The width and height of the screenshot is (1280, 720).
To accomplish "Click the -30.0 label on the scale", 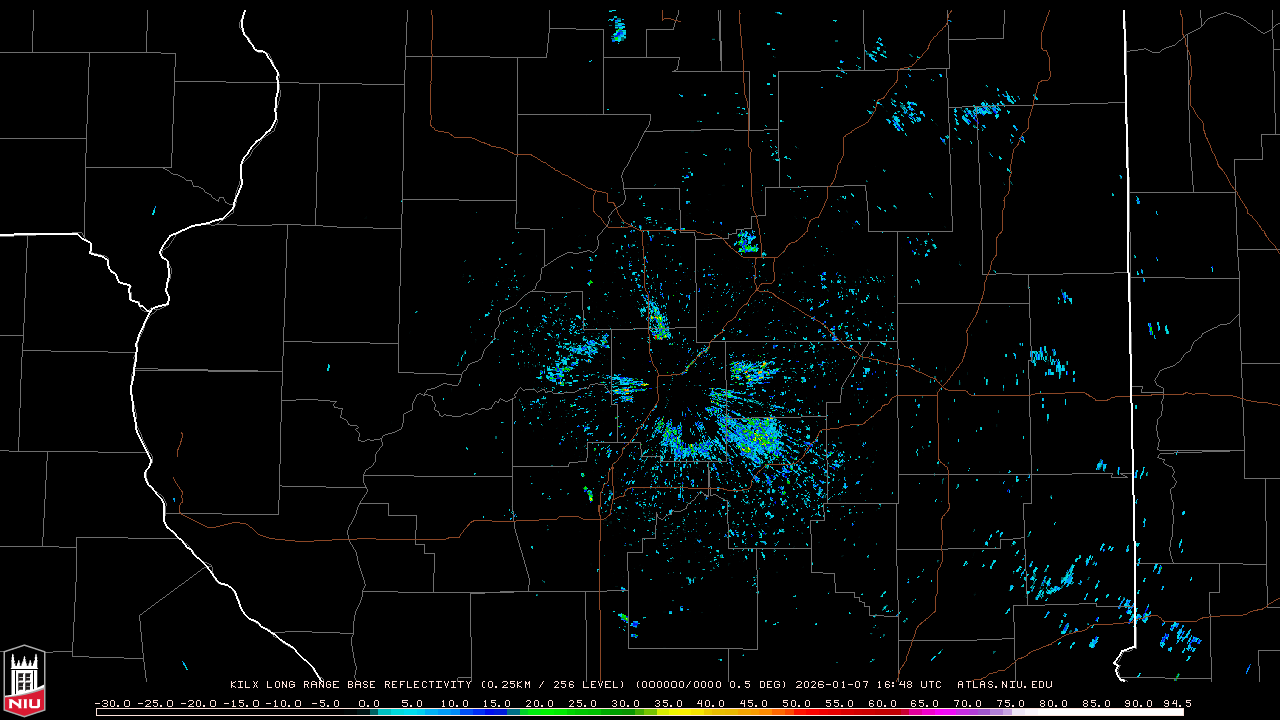I will (112, 703).
